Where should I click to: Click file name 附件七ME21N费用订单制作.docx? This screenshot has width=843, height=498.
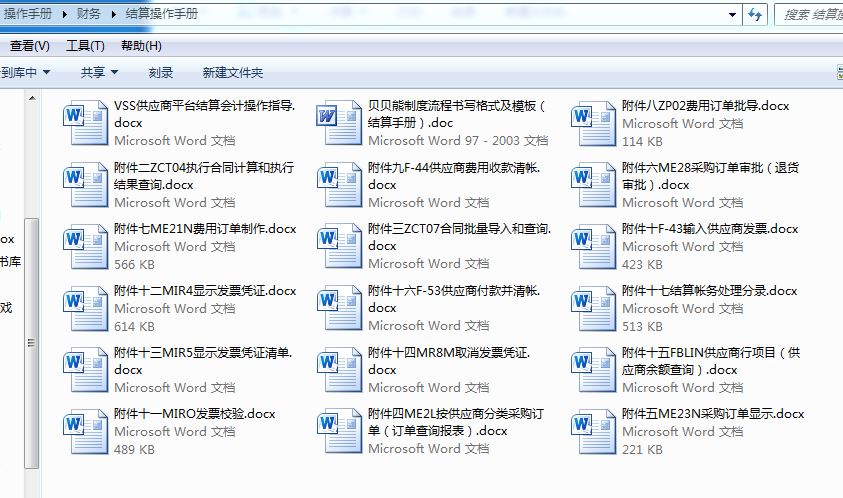coord(205,229)
